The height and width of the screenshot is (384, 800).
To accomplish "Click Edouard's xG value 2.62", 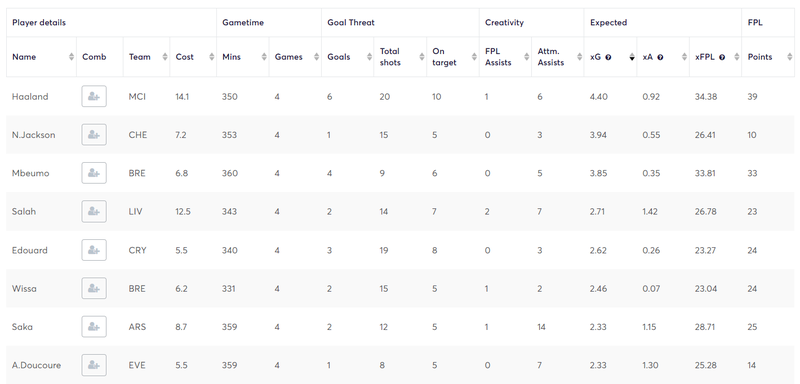I will (598, 250).
